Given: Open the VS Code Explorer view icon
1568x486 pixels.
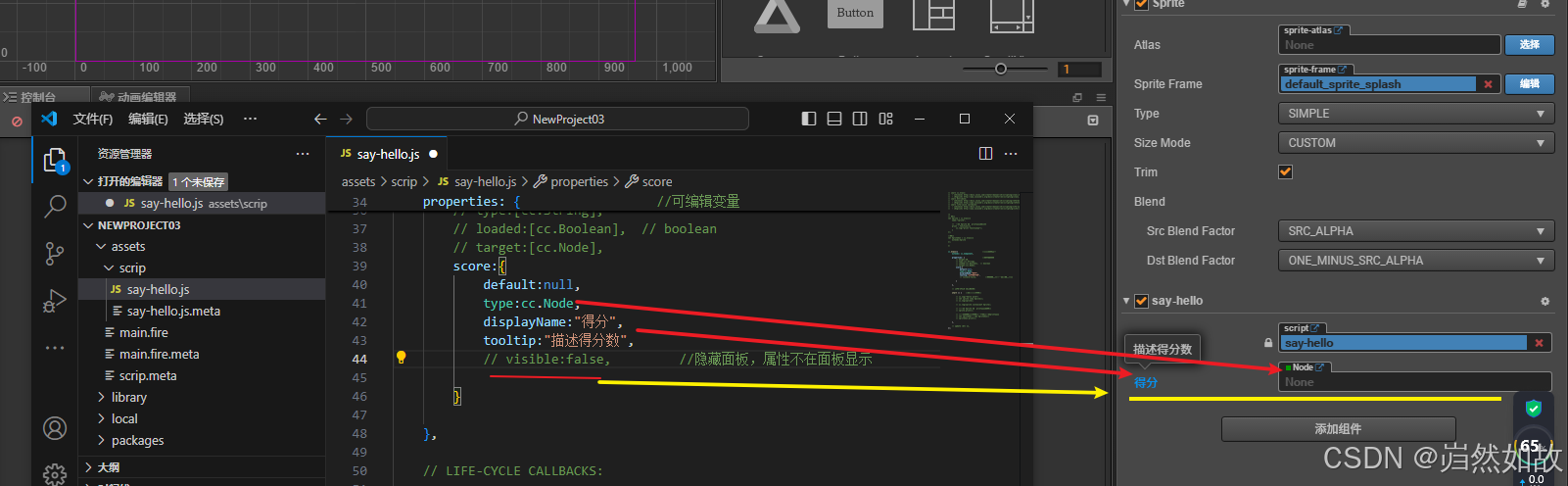Looking at the screenshot, I should click(x=55, y=160).
